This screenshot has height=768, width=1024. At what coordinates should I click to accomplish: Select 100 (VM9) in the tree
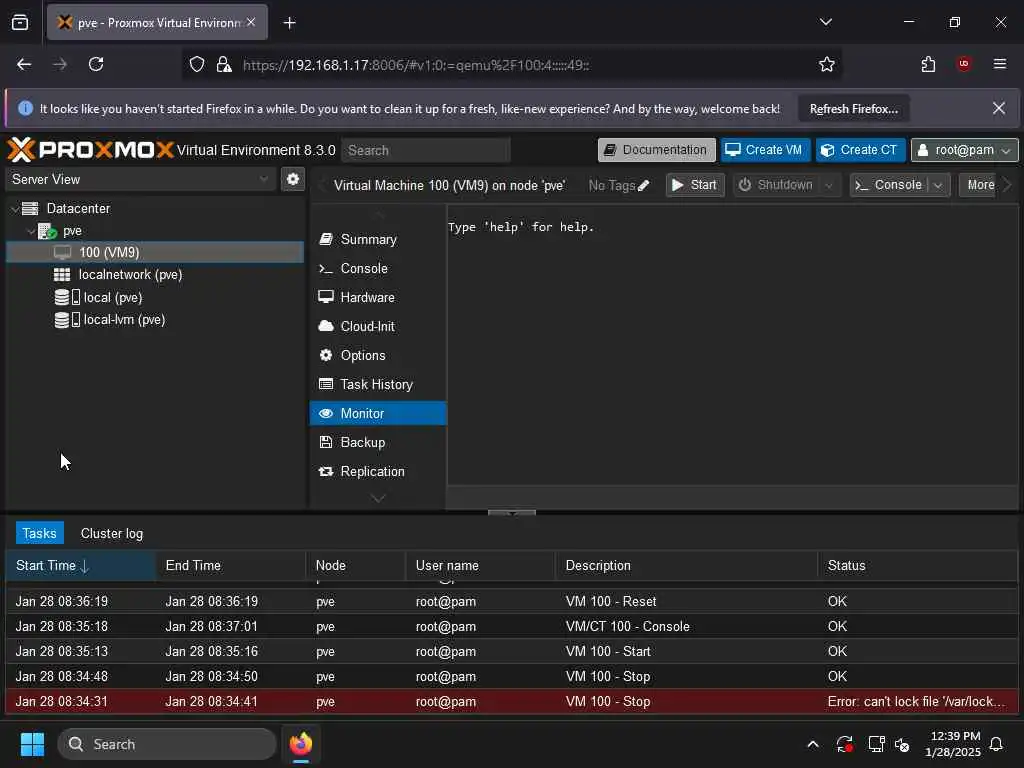pyautogui.click(x=155, y=253)
